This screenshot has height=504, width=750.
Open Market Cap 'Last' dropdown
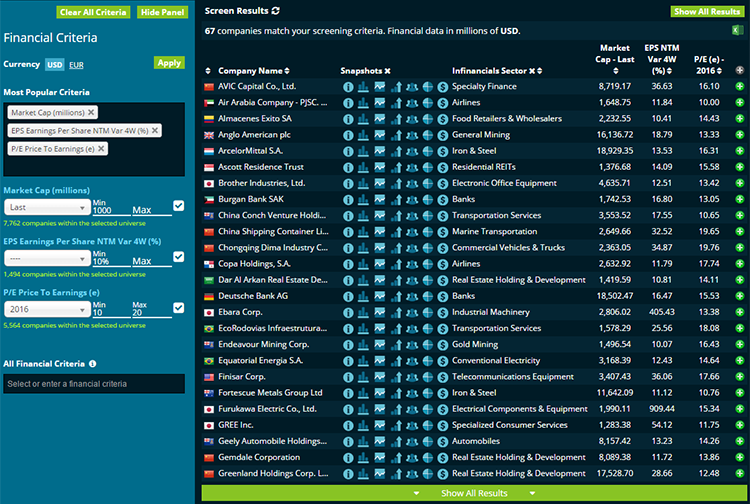47,207
